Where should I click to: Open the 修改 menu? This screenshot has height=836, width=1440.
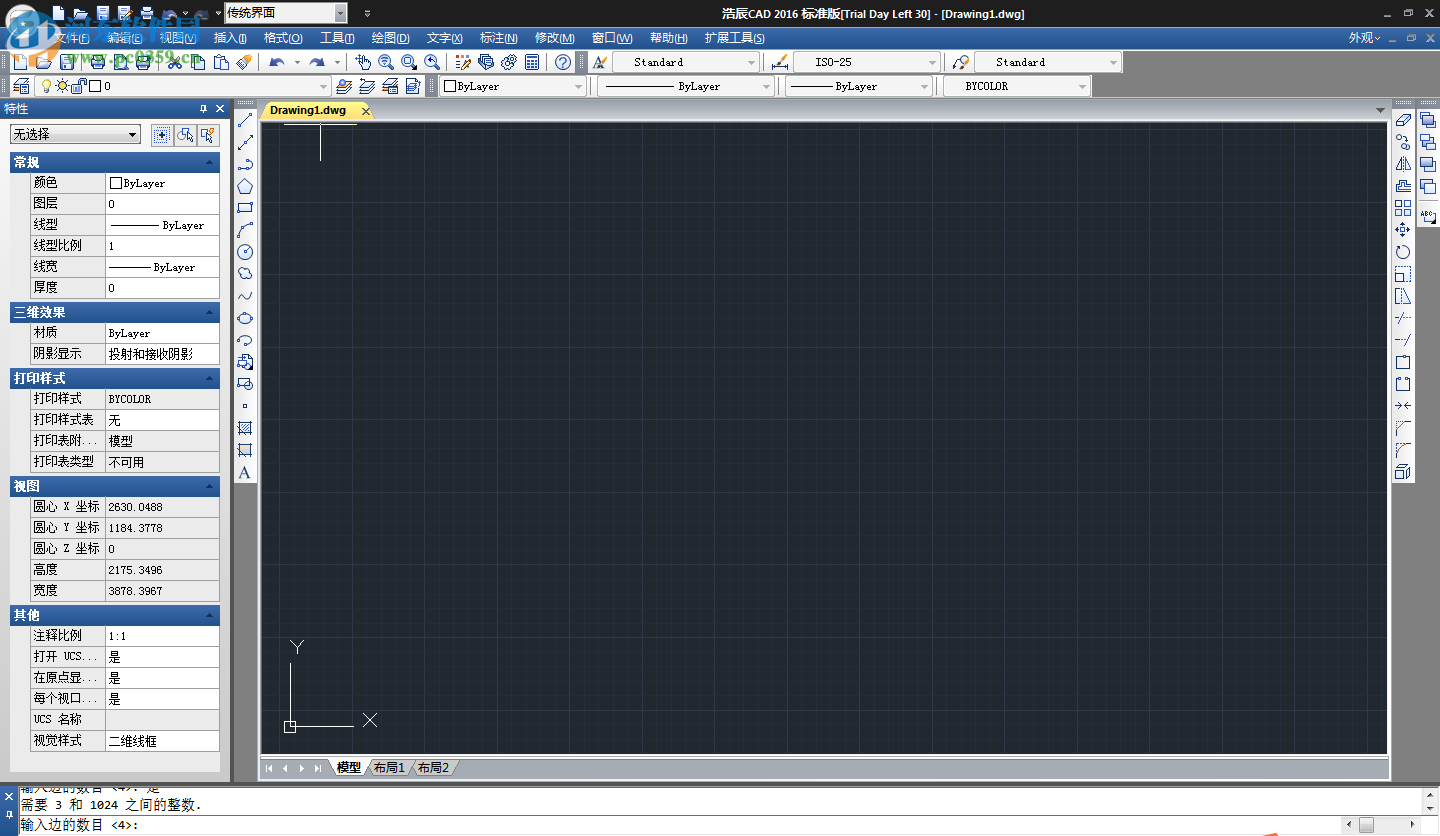tap(554, 38)
